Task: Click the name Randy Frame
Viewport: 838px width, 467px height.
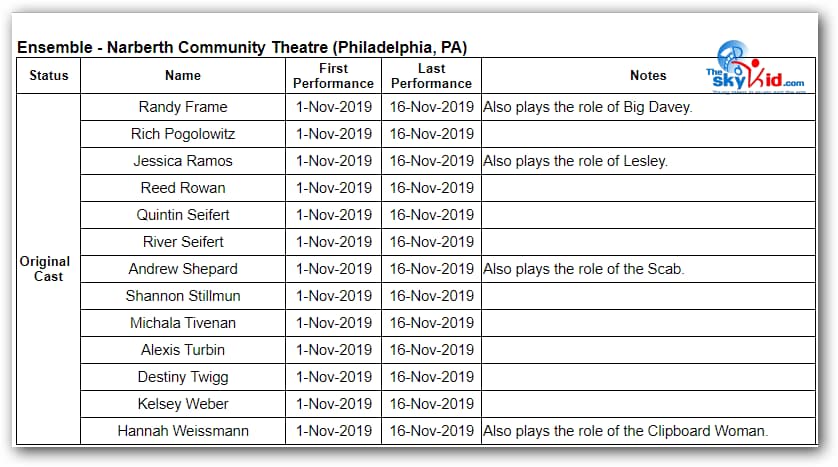Action: pos(183,107)
